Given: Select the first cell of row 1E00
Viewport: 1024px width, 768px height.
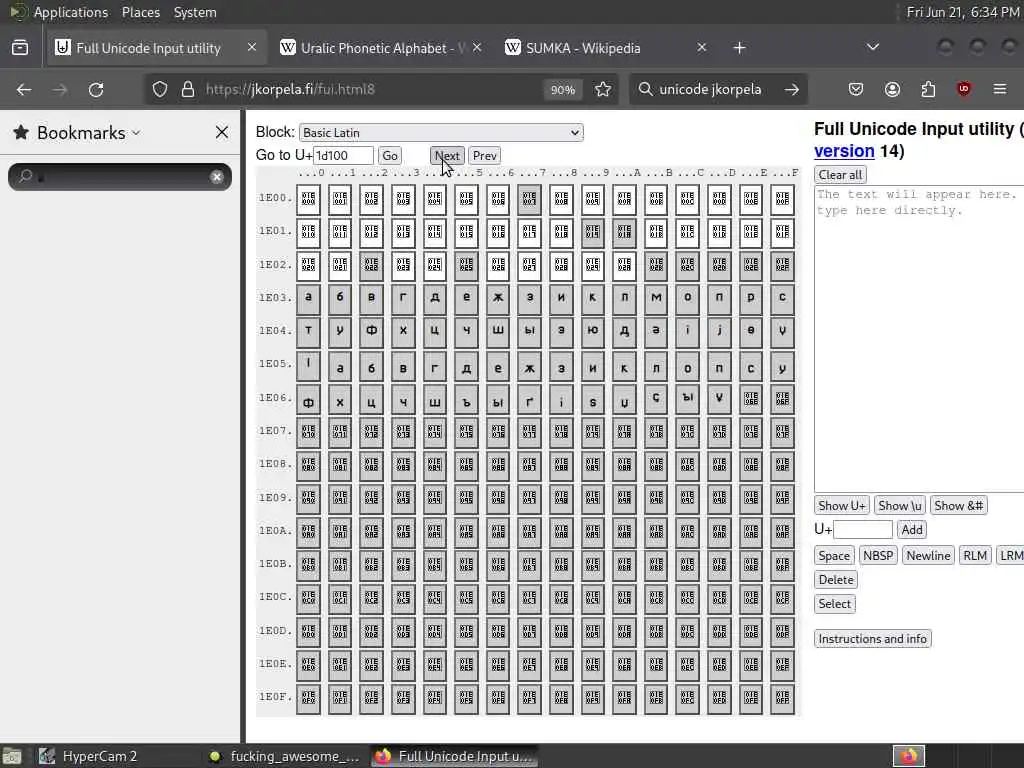Looking at the screenshot, I should point(308,199).
